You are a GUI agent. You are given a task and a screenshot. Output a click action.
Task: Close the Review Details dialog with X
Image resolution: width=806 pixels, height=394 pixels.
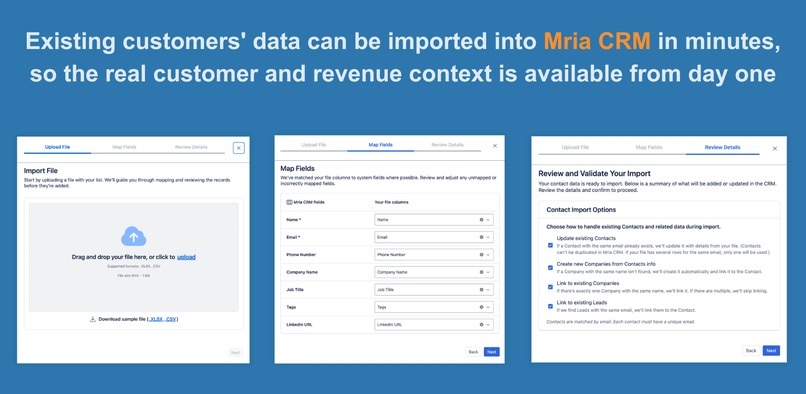click(x=775, y=149)
